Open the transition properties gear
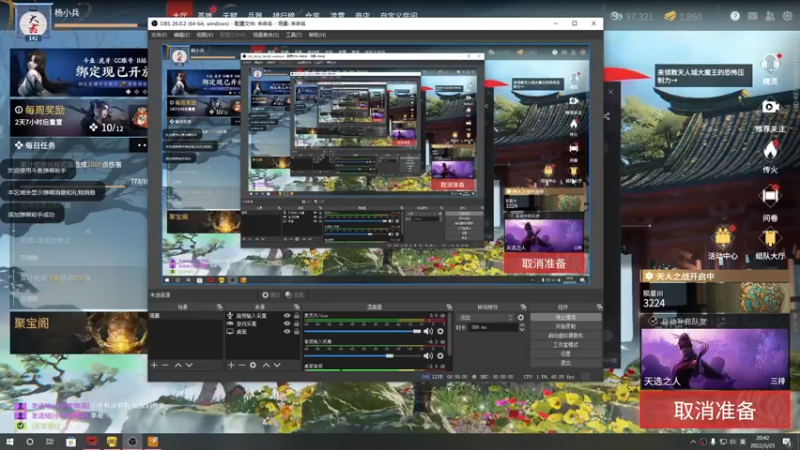800x450 pixels. coord(520,317)
